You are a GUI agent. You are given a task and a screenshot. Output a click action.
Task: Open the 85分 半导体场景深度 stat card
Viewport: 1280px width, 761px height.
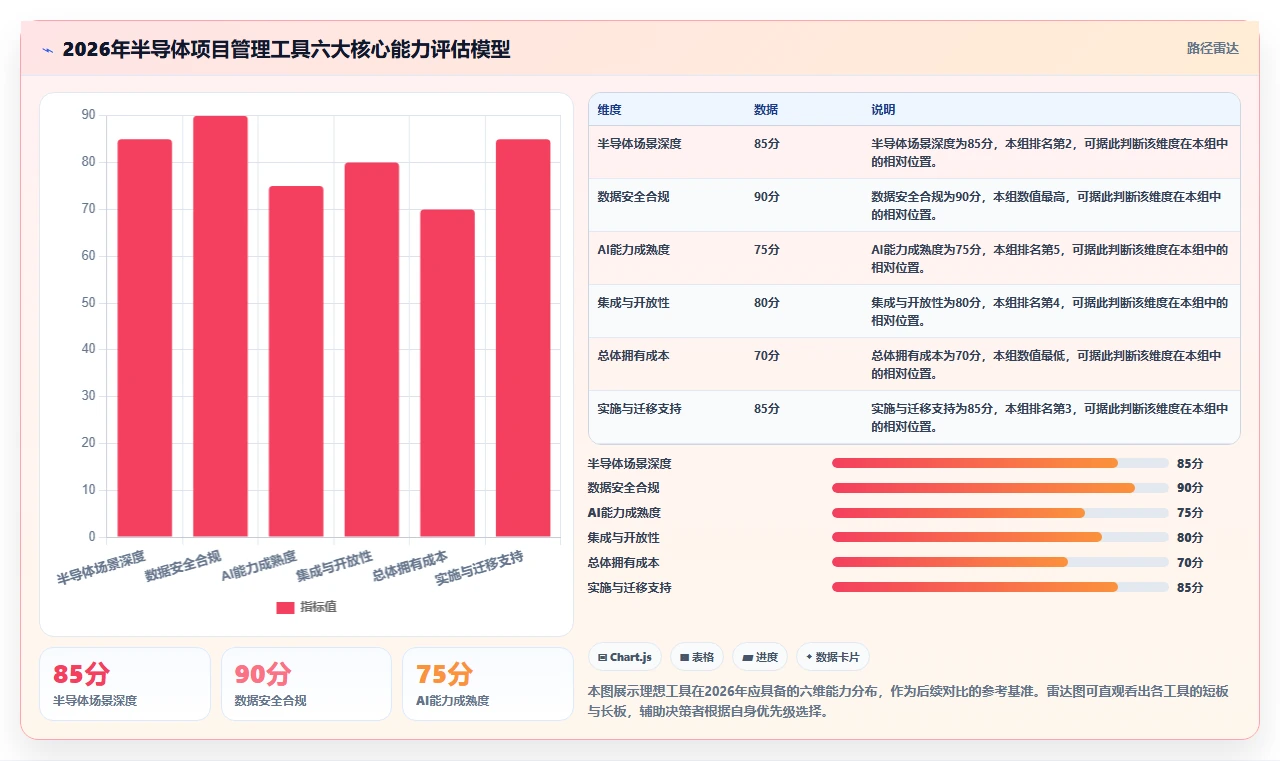[x=125, y=684]
